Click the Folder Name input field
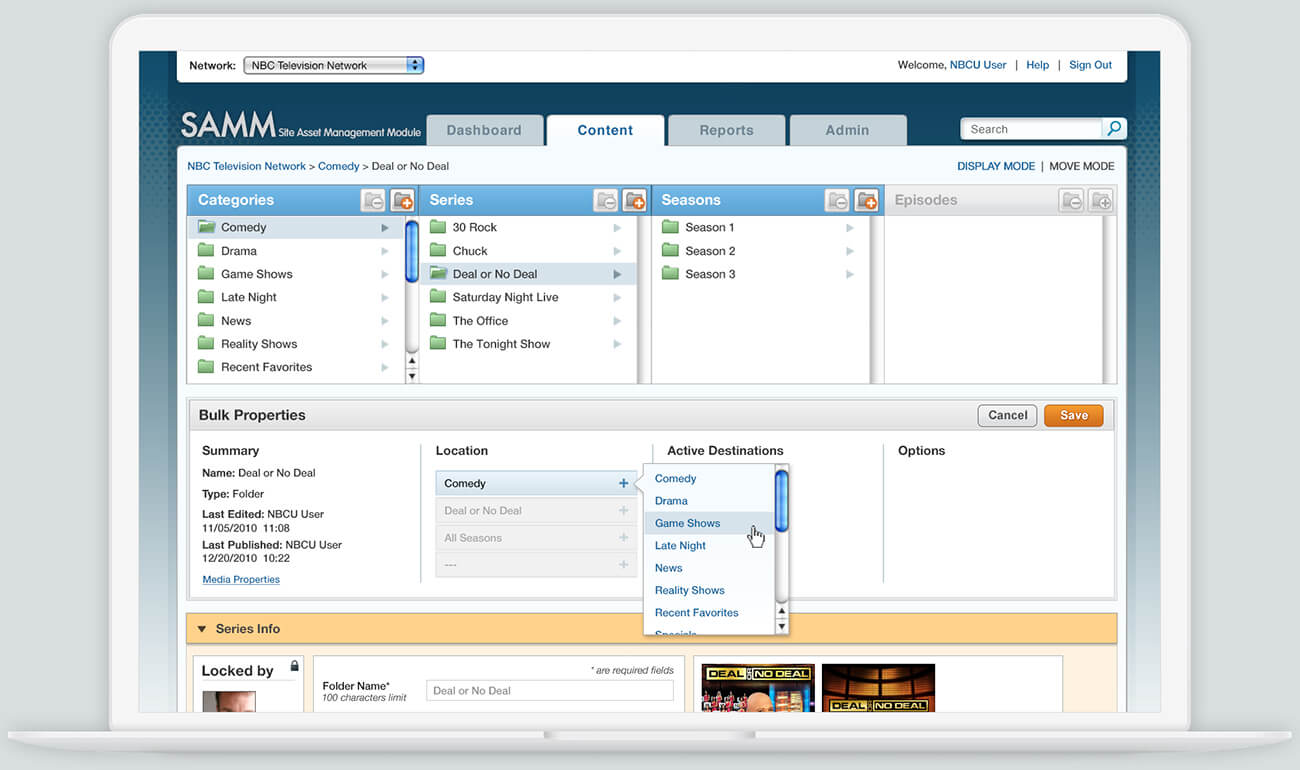1300x770 pixels. point(549,691)
